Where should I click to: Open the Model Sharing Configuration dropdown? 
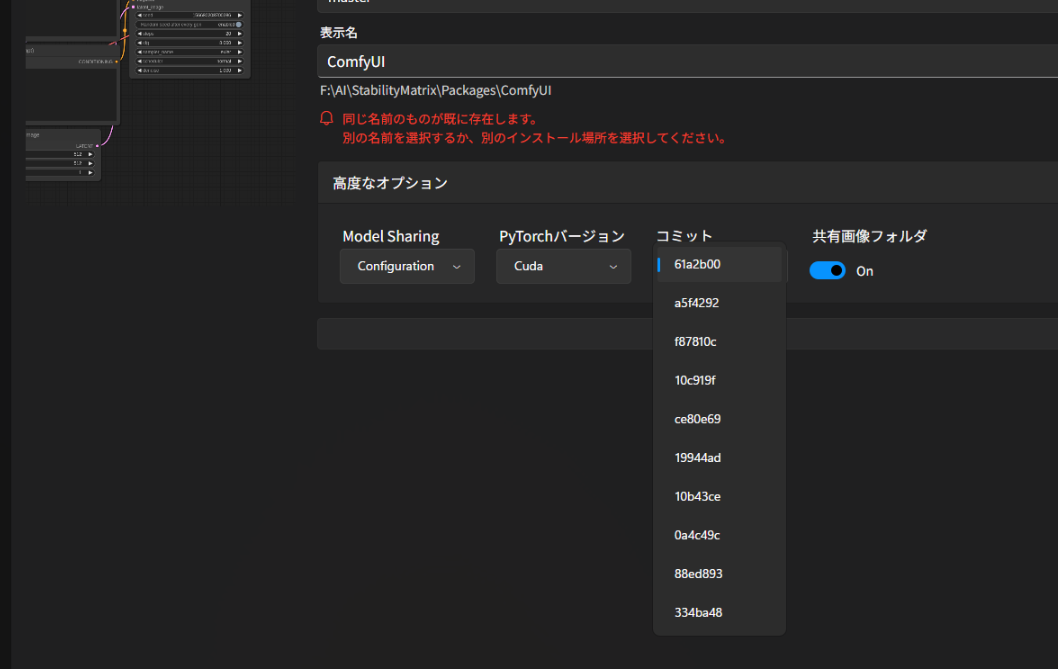tap(408, 266)
